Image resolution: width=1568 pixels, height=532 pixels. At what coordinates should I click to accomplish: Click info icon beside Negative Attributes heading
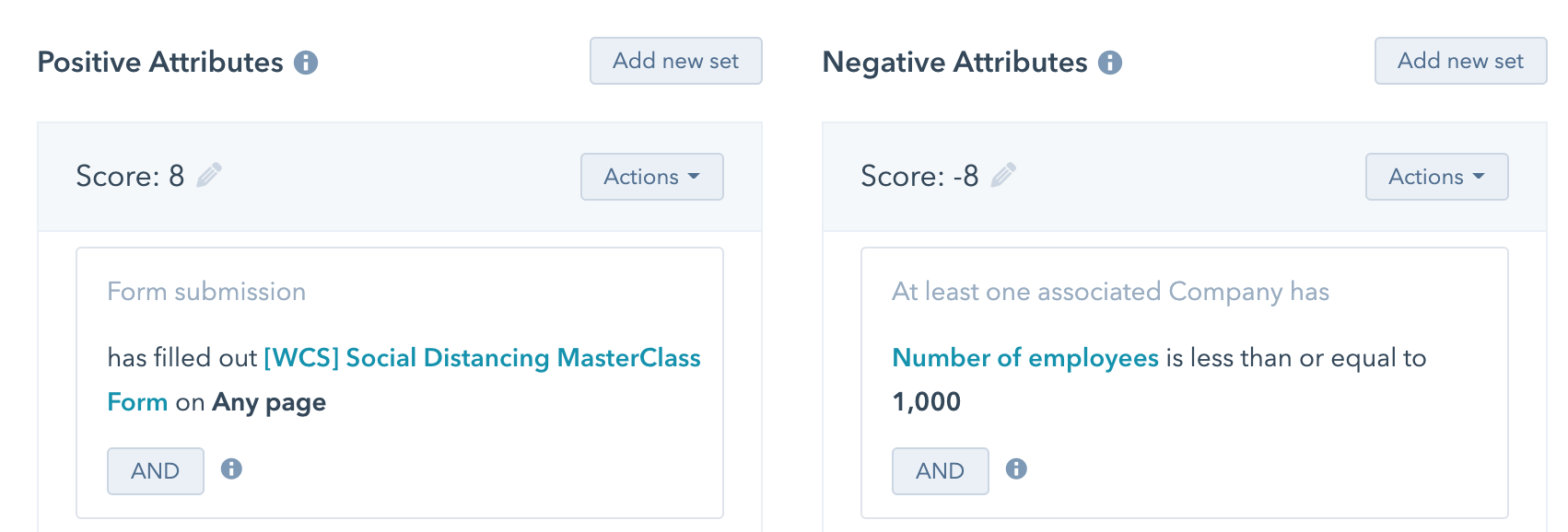tap(1110, 63)
